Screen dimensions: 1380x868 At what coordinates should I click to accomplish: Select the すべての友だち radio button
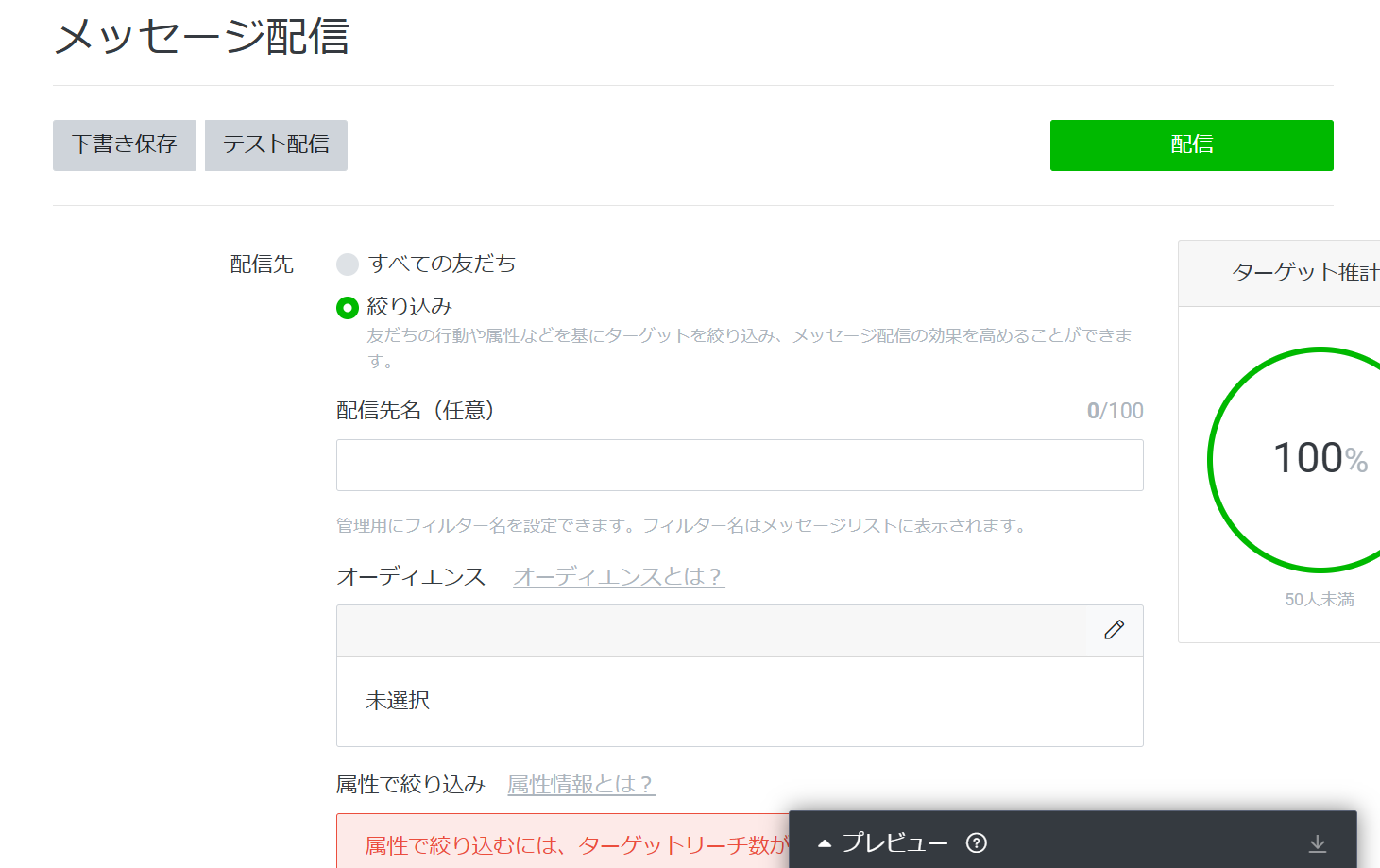[x=348, y=264]
